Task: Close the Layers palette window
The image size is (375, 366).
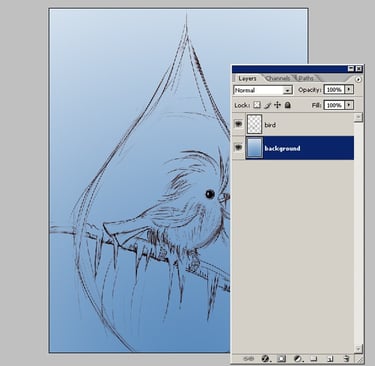Action: [x=359, y=69]
